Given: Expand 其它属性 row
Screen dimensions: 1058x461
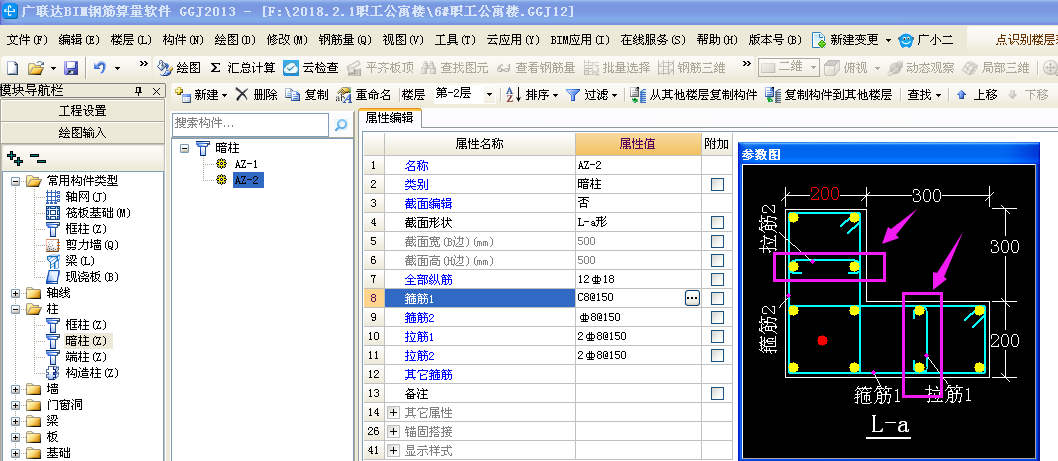Looking at the screenshot, I should [x=393, y=412].
